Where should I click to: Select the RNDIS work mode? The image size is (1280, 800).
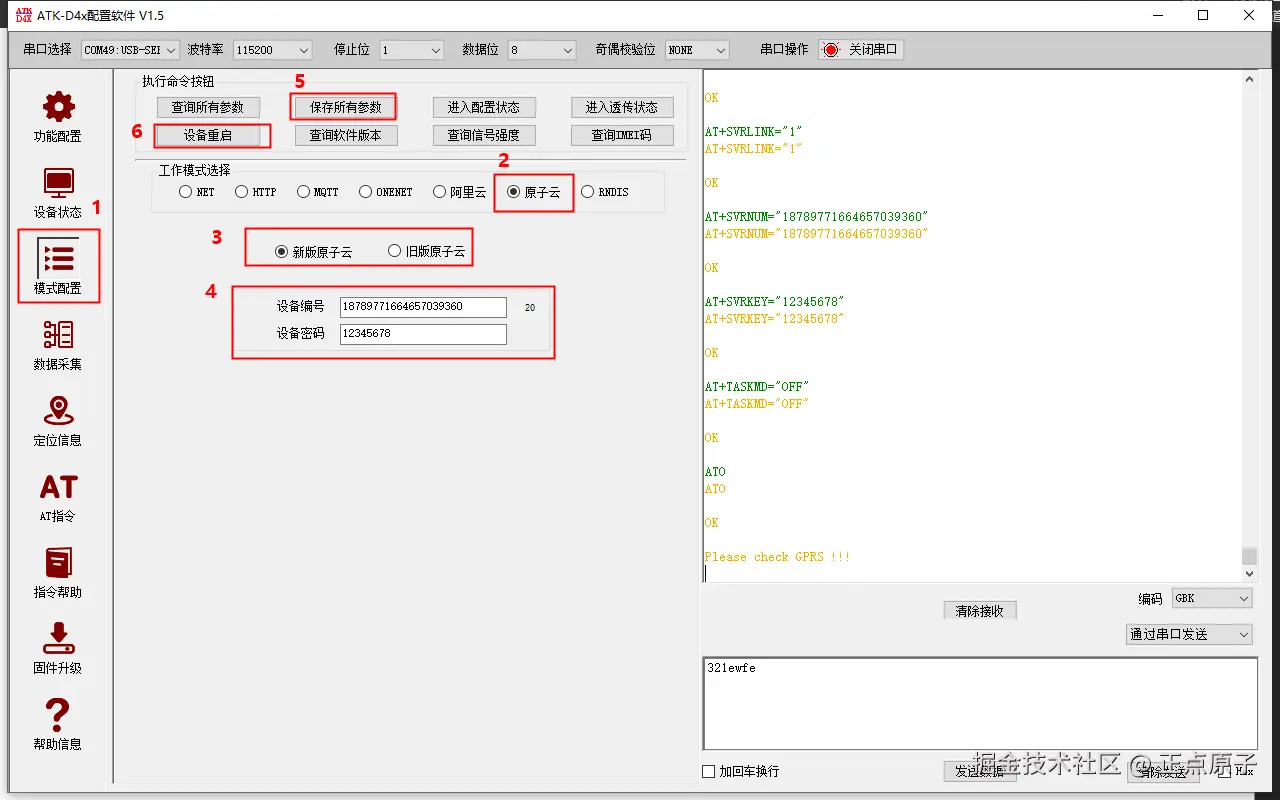tap(588, 192)
